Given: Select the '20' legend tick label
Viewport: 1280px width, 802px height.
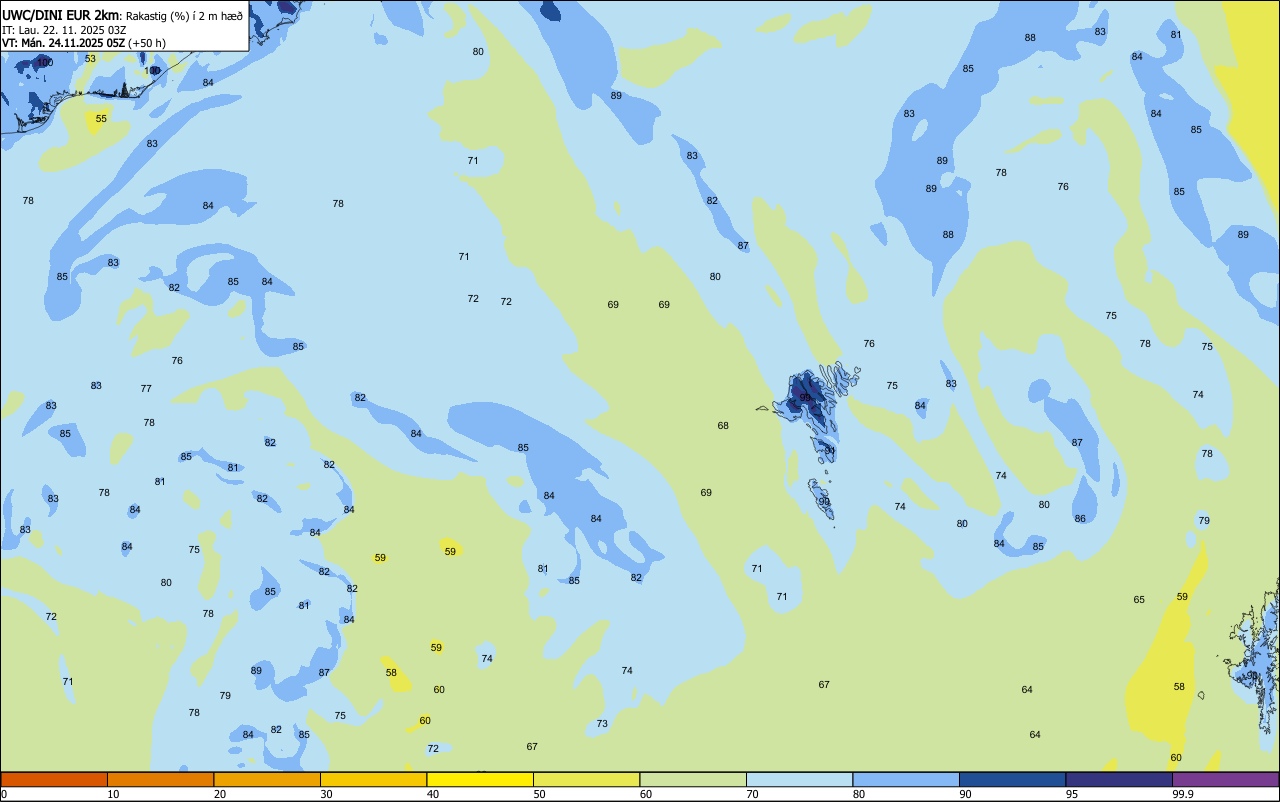Looking at the screenshot, I should pos(220,794).
